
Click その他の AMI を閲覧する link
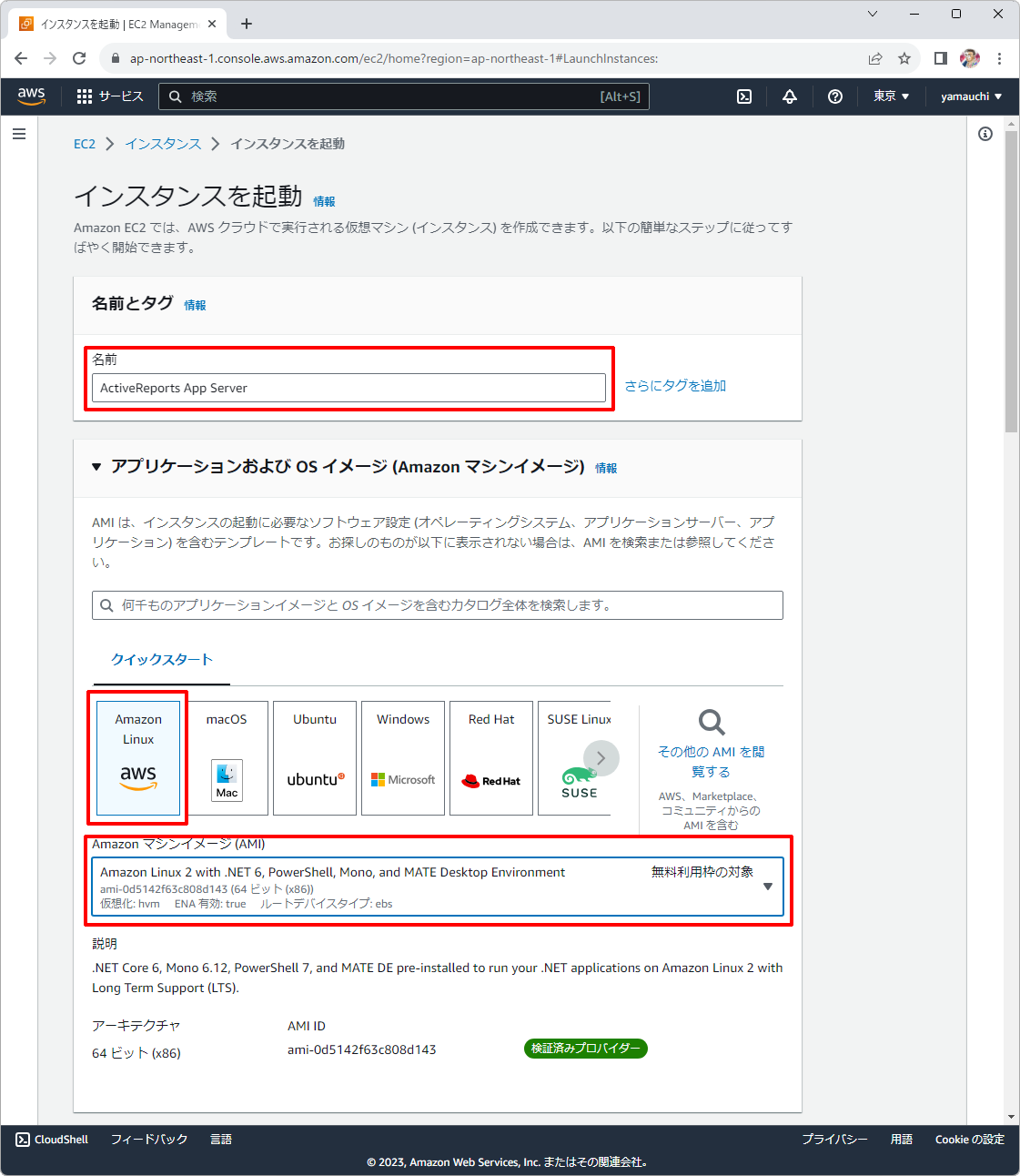711,762
